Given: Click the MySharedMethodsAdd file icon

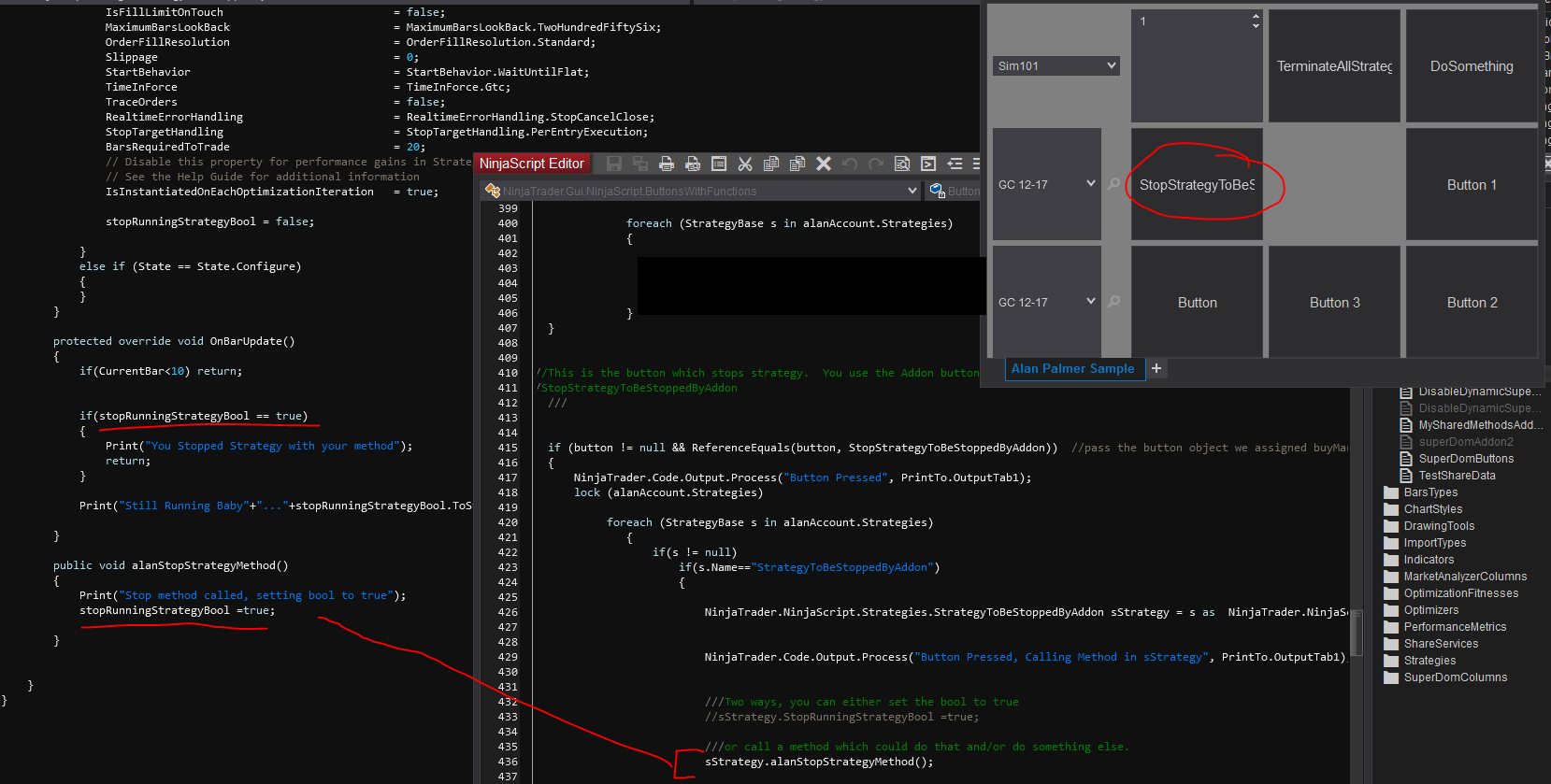Looking at the screenshot, I should click(x=1405, y=425).
